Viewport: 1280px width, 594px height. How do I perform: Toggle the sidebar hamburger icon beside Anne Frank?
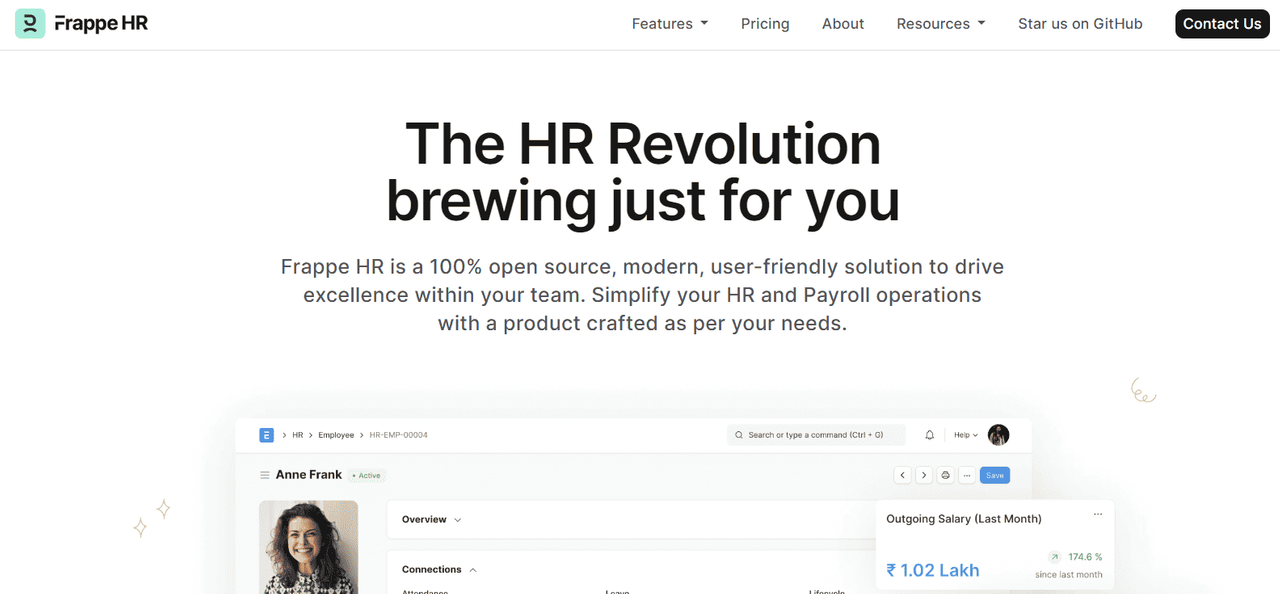(x=265, y=475)
